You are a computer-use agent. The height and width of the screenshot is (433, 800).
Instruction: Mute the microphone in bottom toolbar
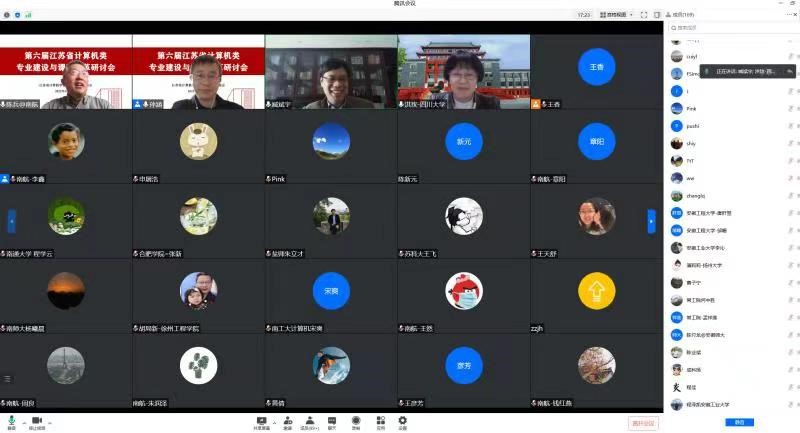[x=12, y=421]
